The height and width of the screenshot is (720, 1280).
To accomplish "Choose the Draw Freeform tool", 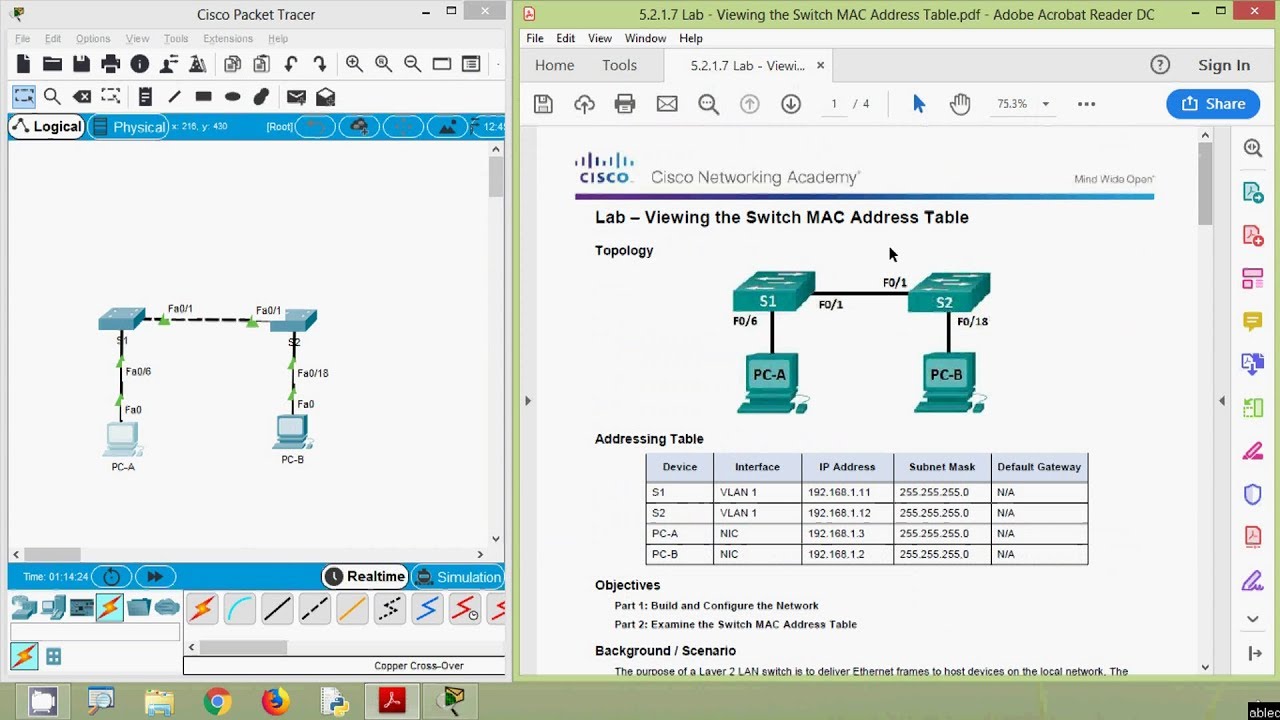I will (262, 97).
